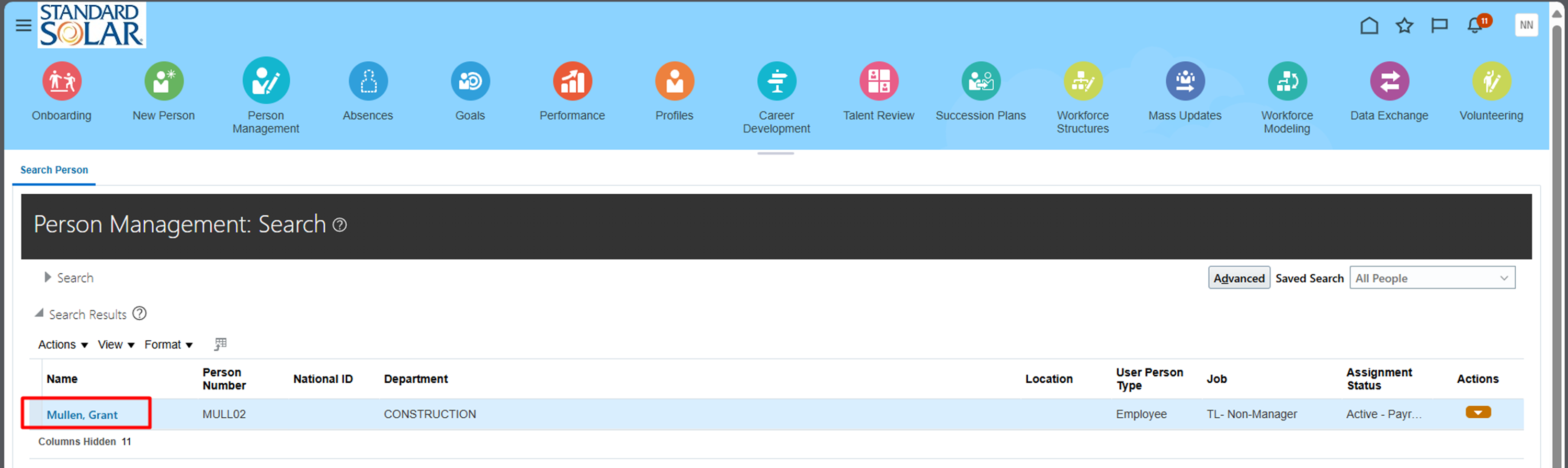The image size is (1568, 468).
Task: Open the View menu dropdown
Action: click(116, 345)
